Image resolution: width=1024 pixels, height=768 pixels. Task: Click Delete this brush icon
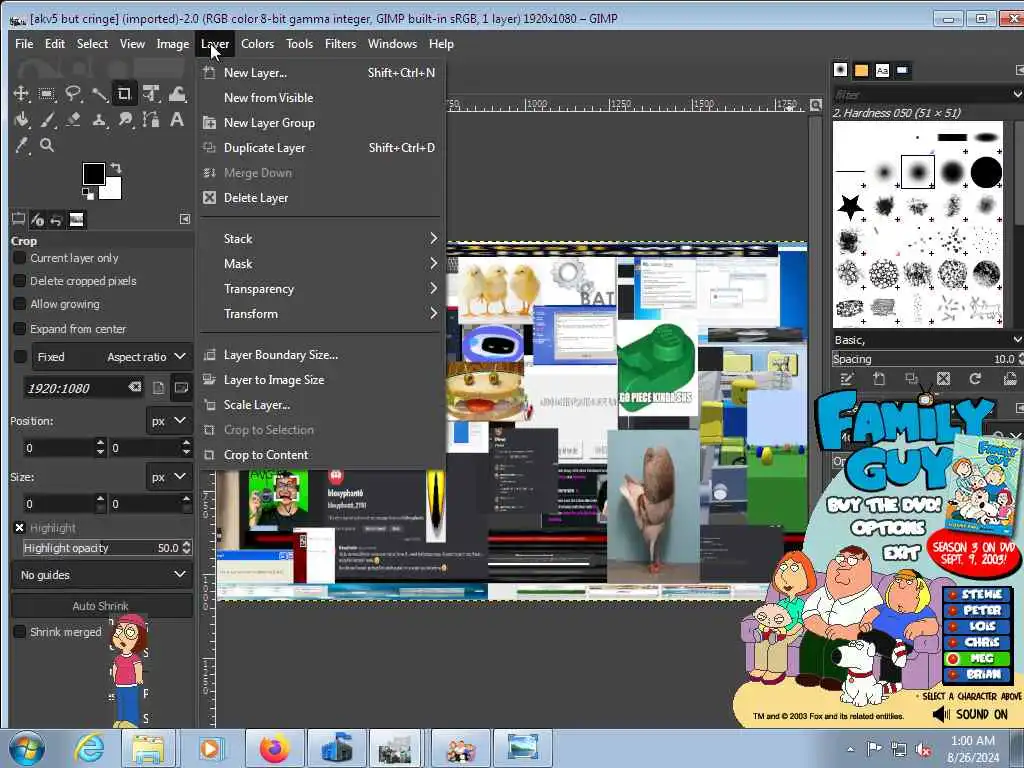pos(943,379)
